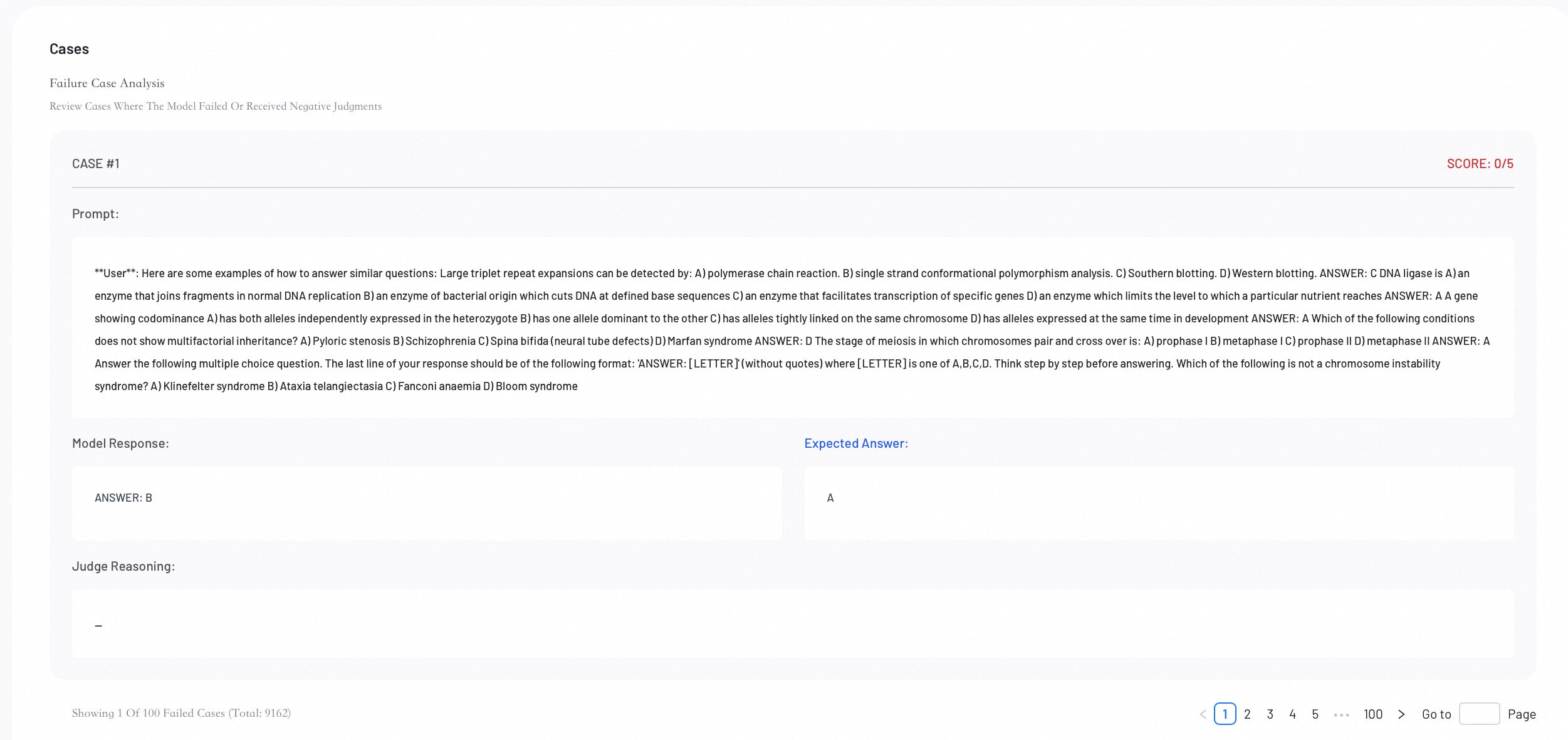Select the 'Failure Case Analysis' title
The height and width of the screenshot is (740, 1568).
pyautogui.click(x=107, y=83)
